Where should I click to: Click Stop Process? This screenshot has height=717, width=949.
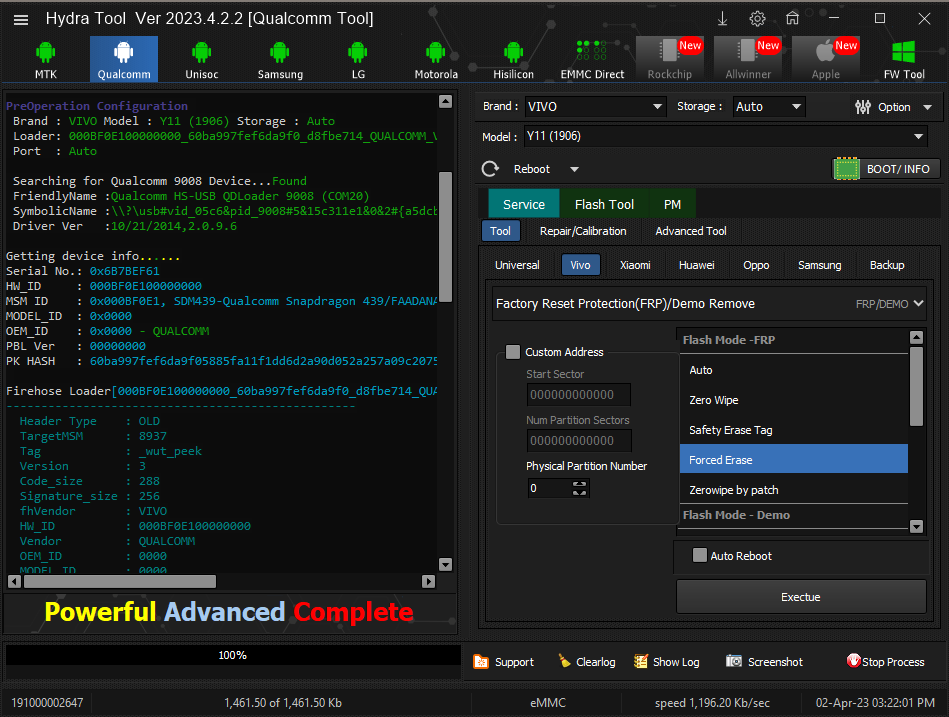[x=885, y=662]
